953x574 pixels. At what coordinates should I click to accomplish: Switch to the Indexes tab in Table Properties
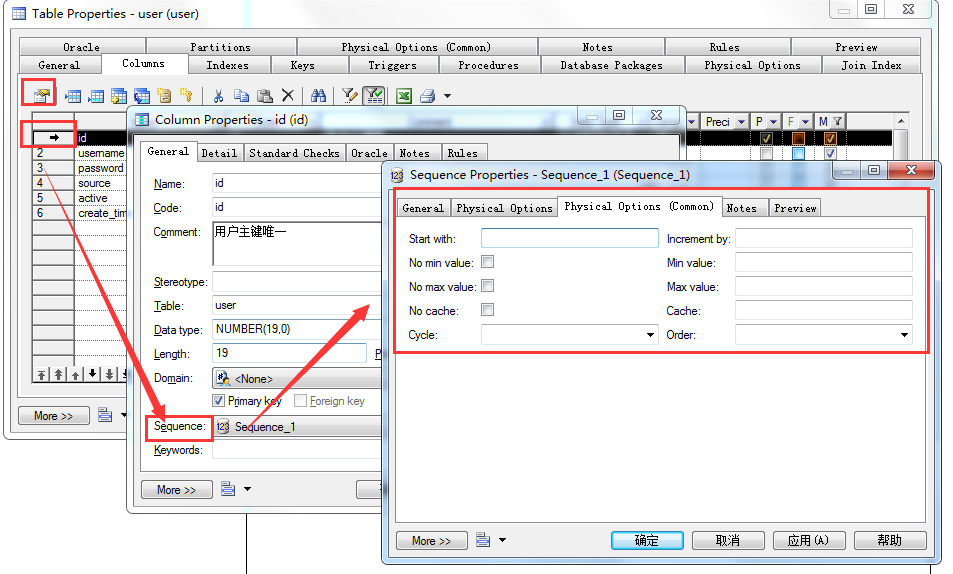(x=227, y=65)
